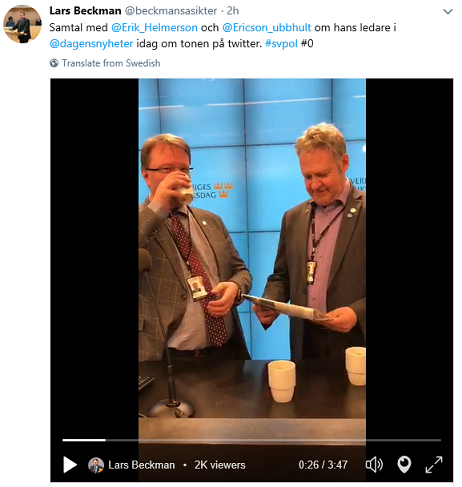Seek to the middle of the video progress bar
Screen dimensions: 462x487
[252, 440]
